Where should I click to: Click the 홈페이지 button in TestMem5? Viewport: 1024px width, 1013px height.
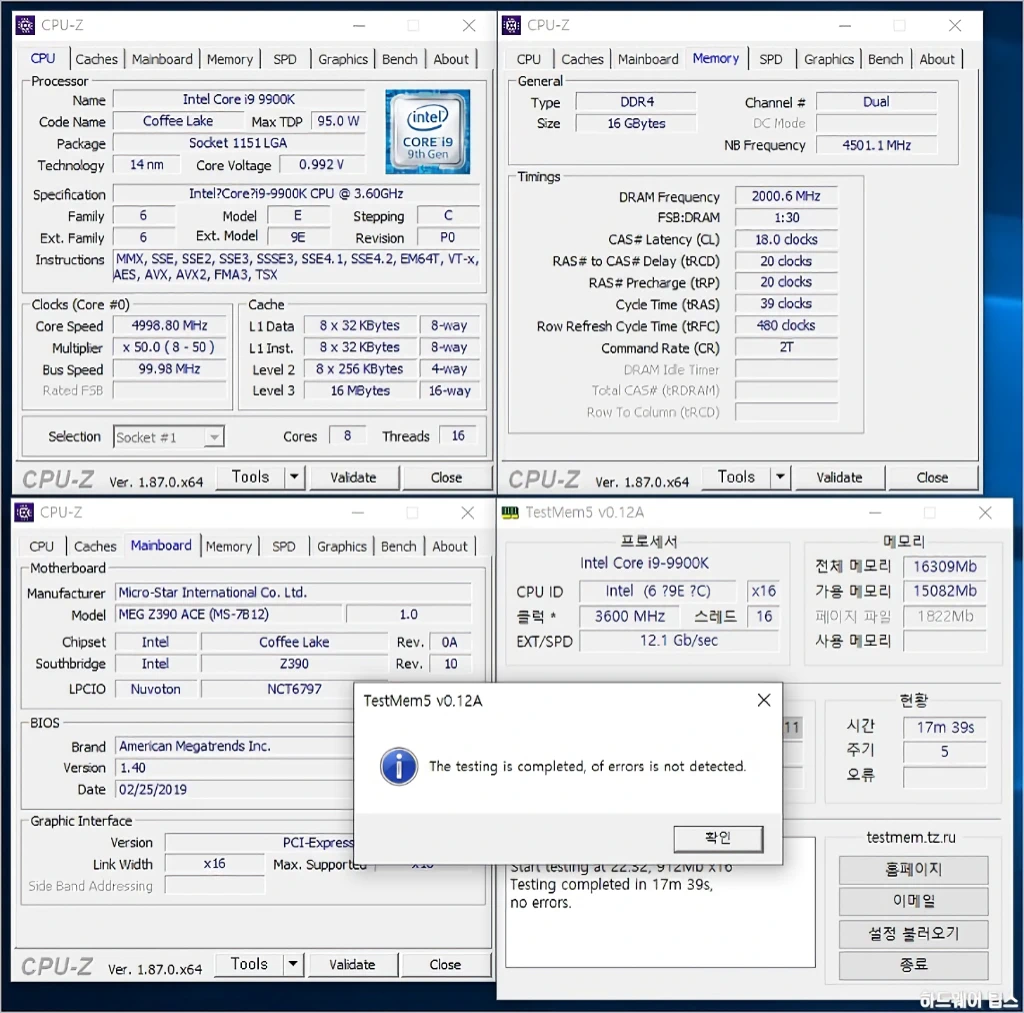point(913,869)
